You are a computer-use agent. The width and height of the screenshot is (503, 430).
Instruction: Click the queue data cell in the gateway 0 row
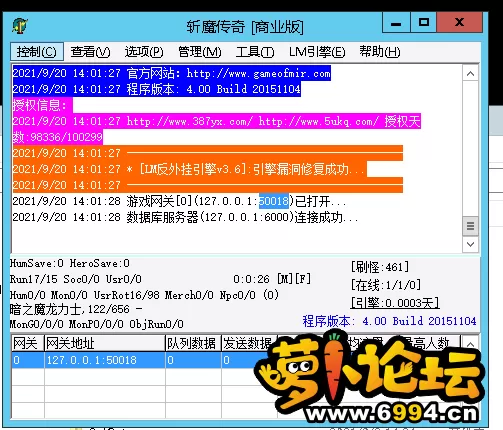click(x=193, y=360)
